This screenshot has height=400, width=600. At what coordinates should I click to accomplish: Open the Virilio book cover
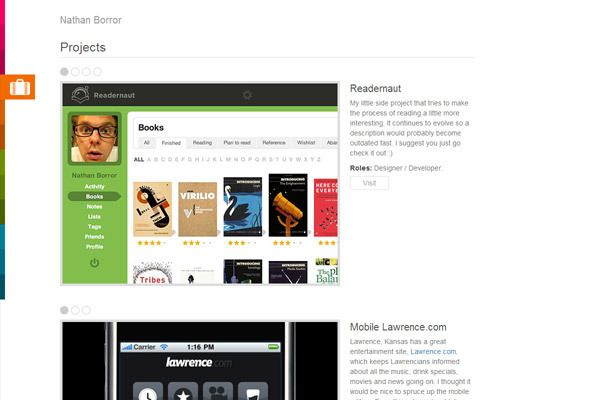(x=197, y=209)
